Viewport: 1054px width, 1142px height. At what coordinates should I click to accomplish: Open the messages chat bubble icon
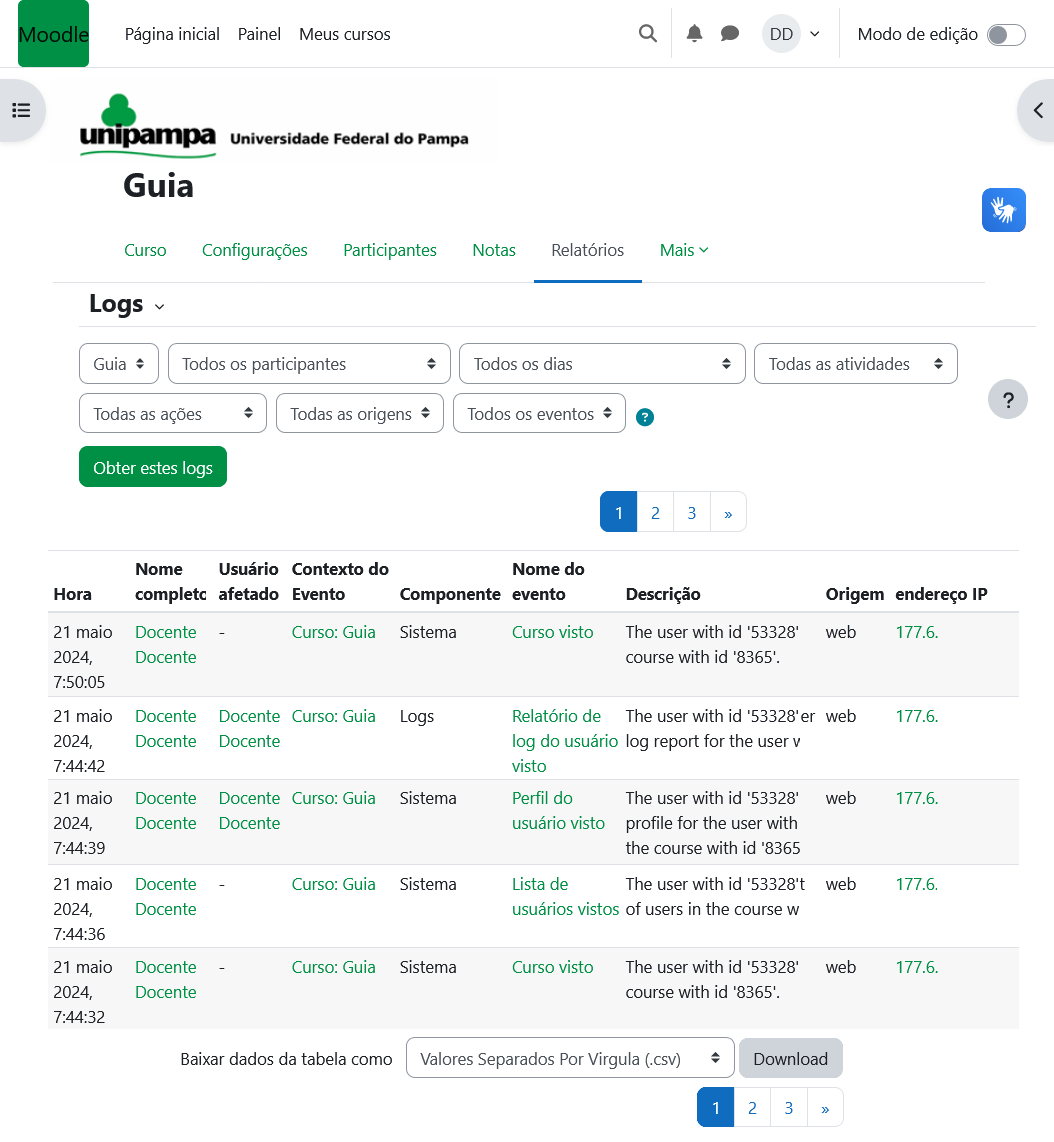click(x=730, y=34)
